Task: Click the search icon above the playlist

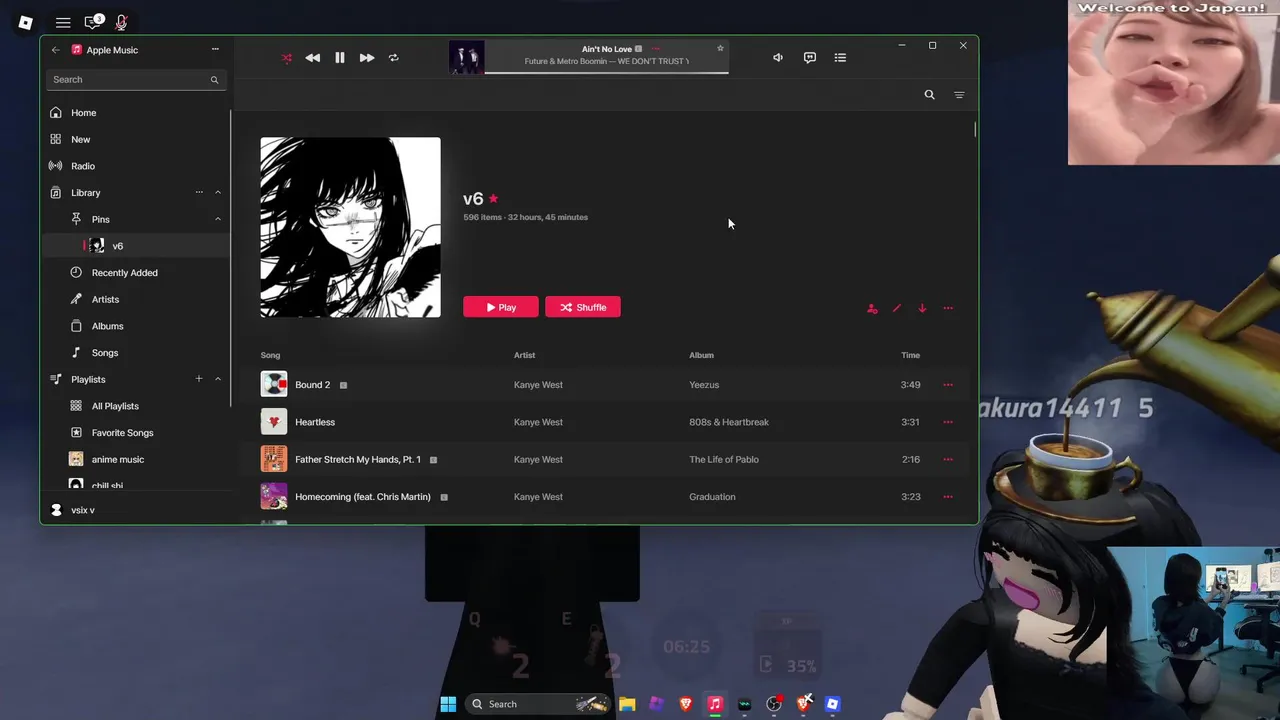Action: tap(930, 95)
